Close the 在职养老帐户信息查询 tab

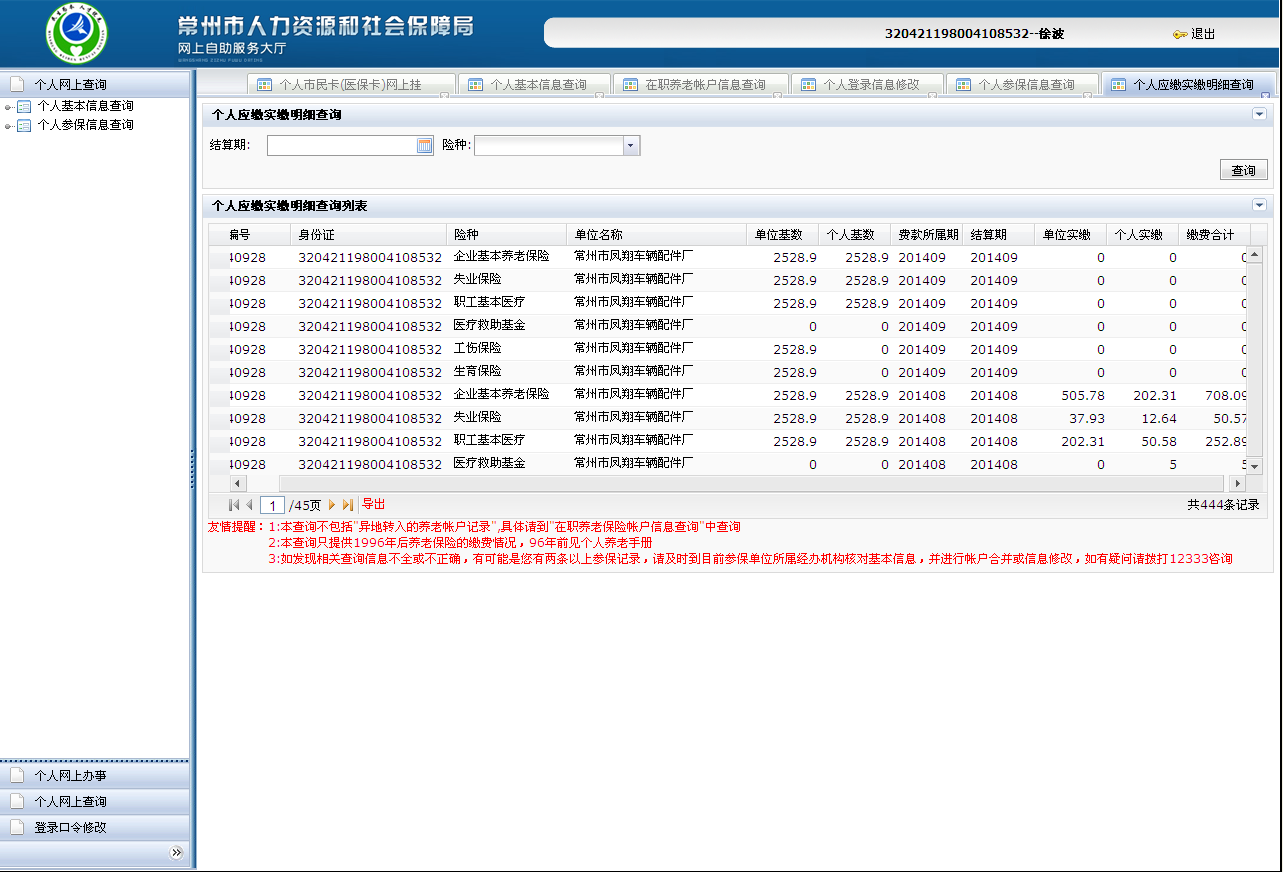click(x=778, y=96)
